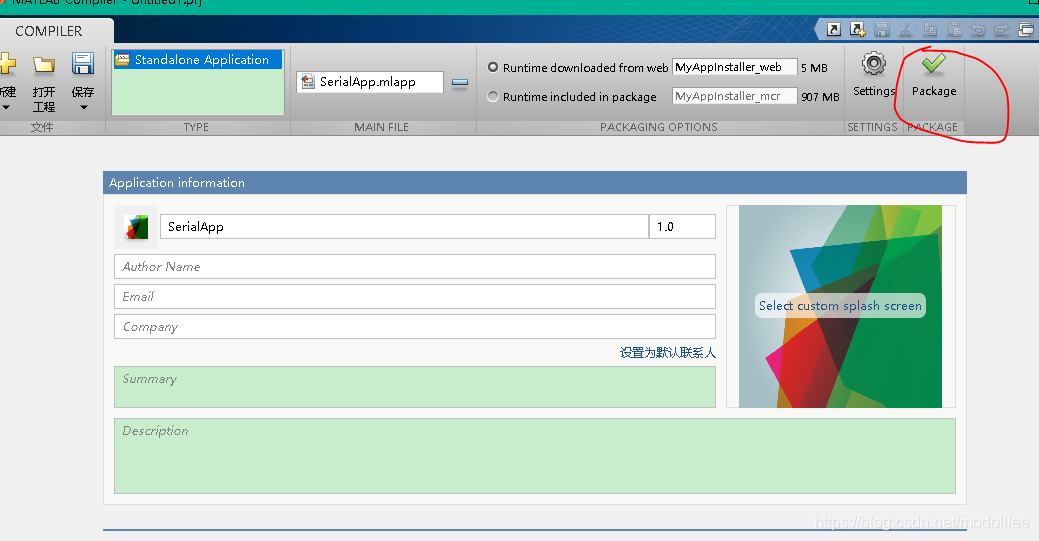This screenshot has width=1039, height=541.
Task: Click the cut scissors icon
Action: click(905, 29)
